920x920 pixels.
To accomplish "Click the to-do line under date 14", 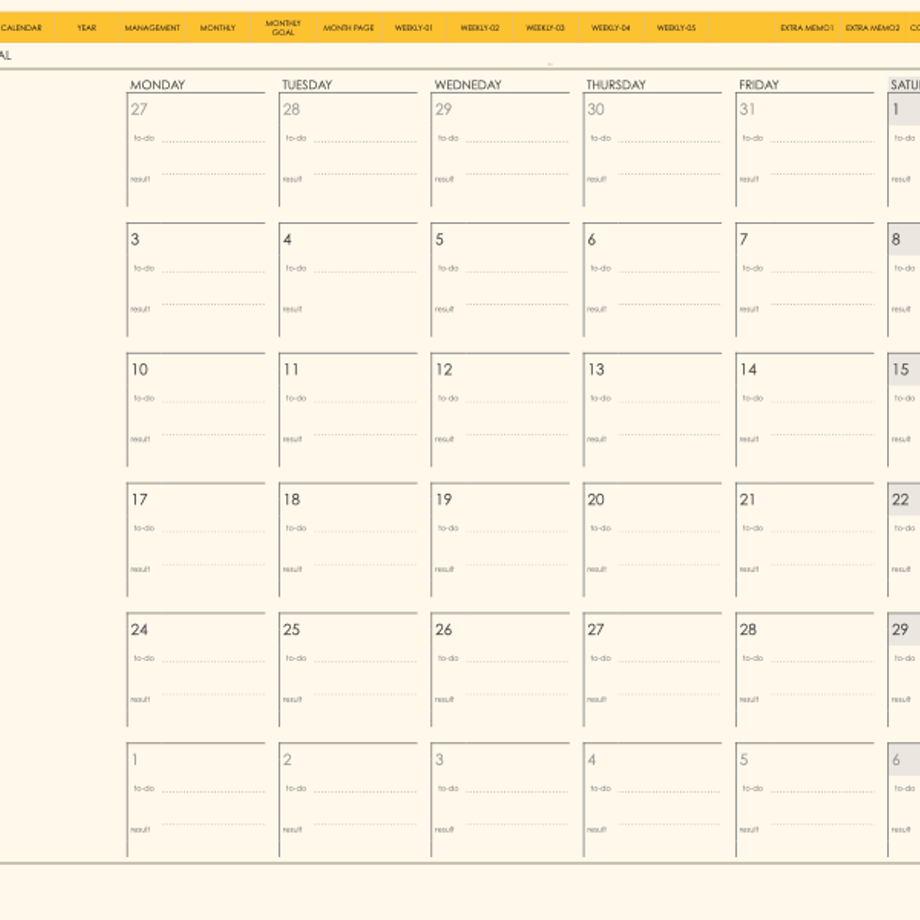I will (x=823, y=402).
